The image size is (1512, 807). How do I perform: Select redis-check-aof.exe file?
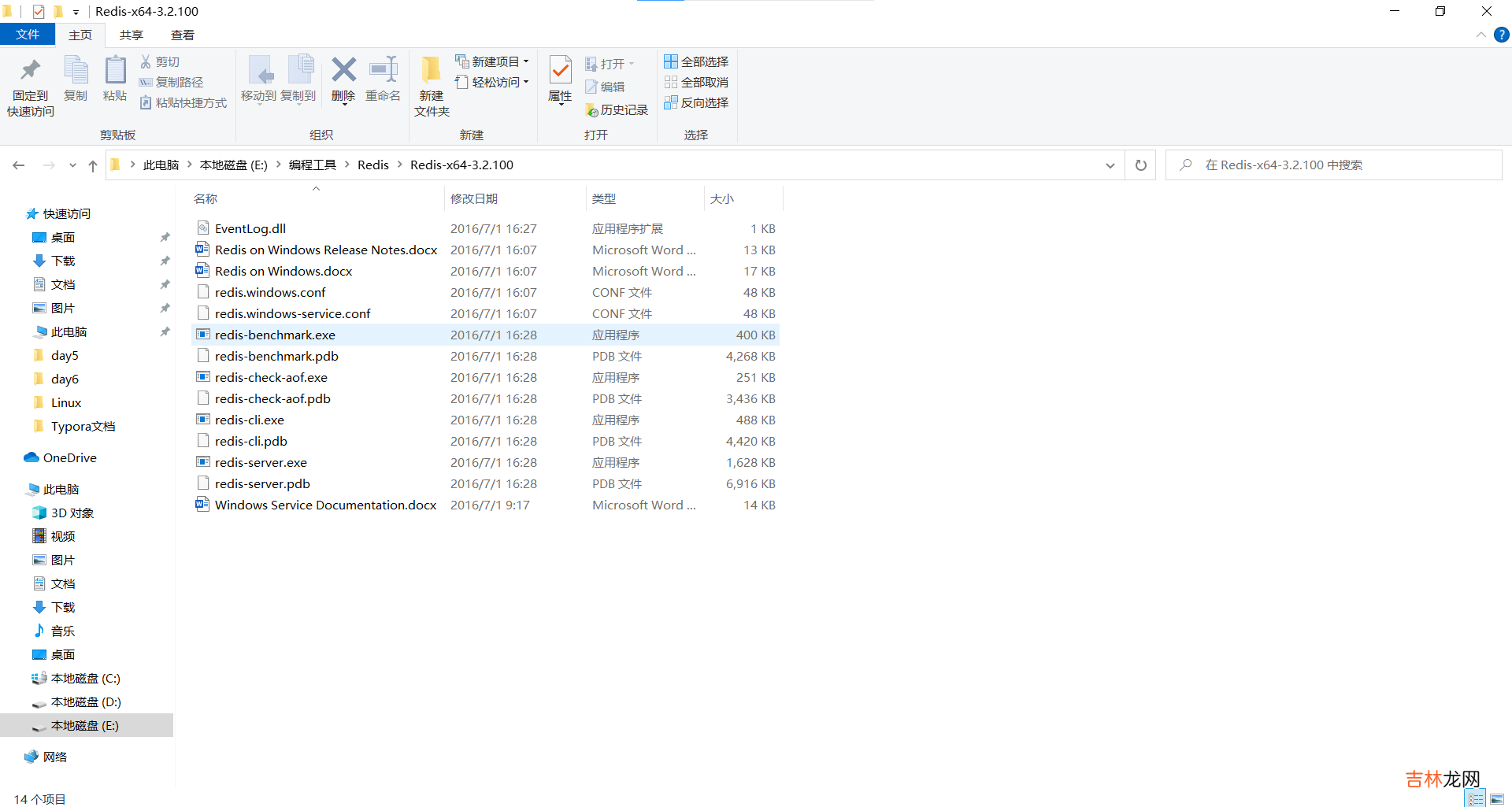pos(485,377)
